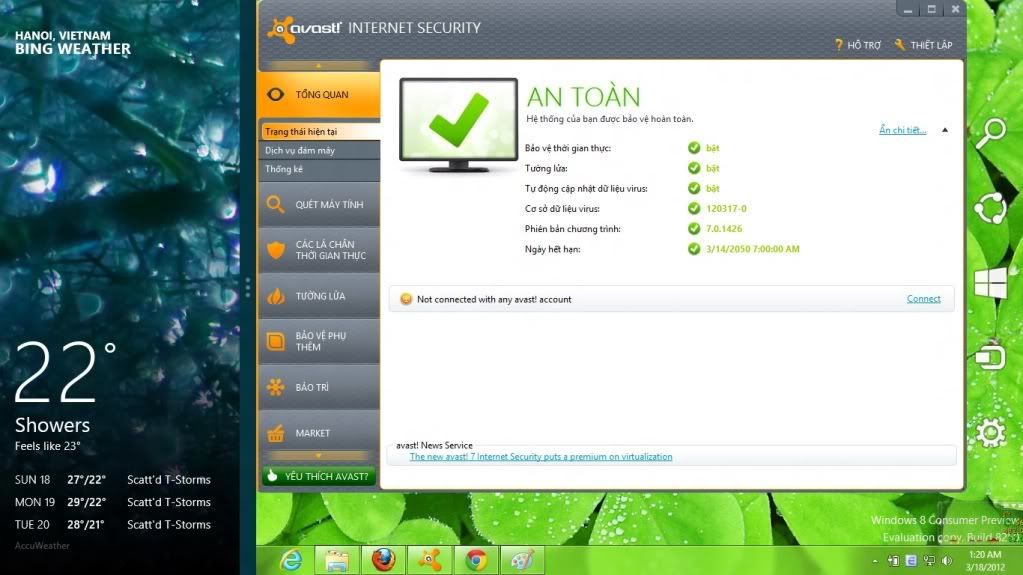Screen dimensions: 1023x575
Task: Click the question mark icon near Hỗ trợ
Action: click(839, 45)
